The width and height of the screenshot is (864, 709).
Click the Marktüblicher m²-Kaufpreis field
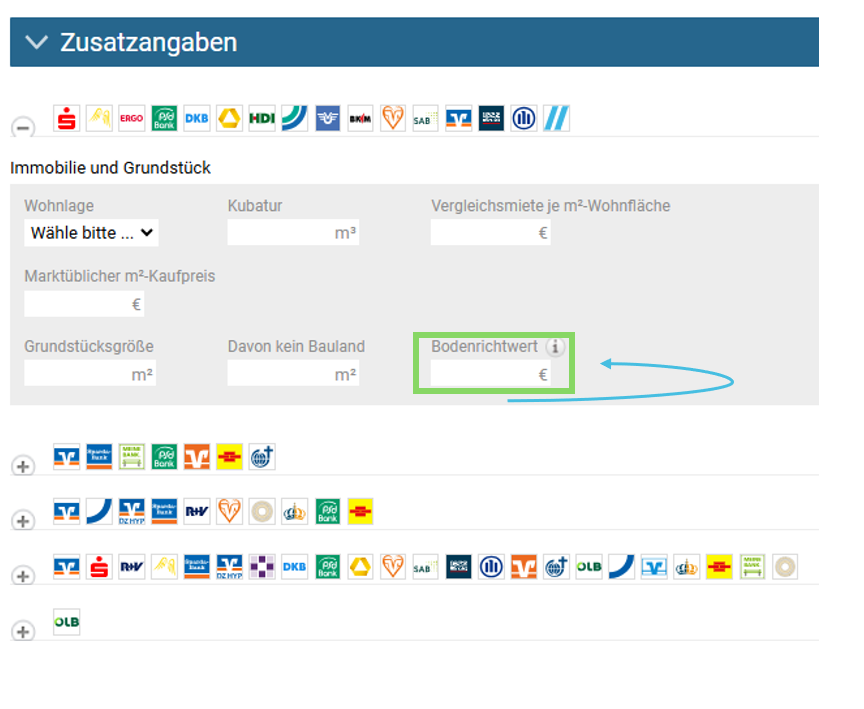[84, 304]
